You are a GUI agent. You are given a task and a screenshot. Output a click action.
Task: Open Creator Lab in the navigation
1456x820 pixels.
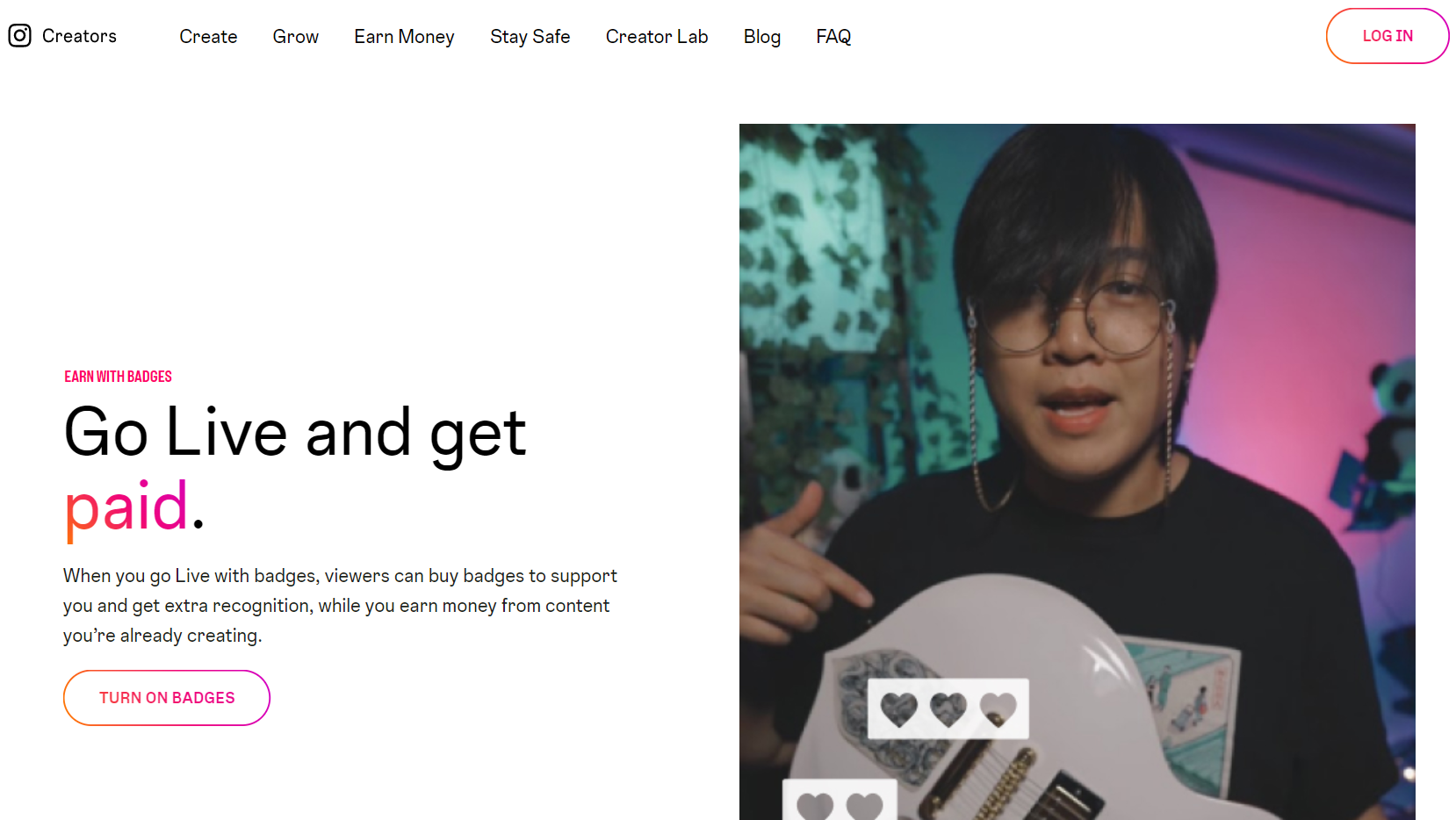(657, 37)
